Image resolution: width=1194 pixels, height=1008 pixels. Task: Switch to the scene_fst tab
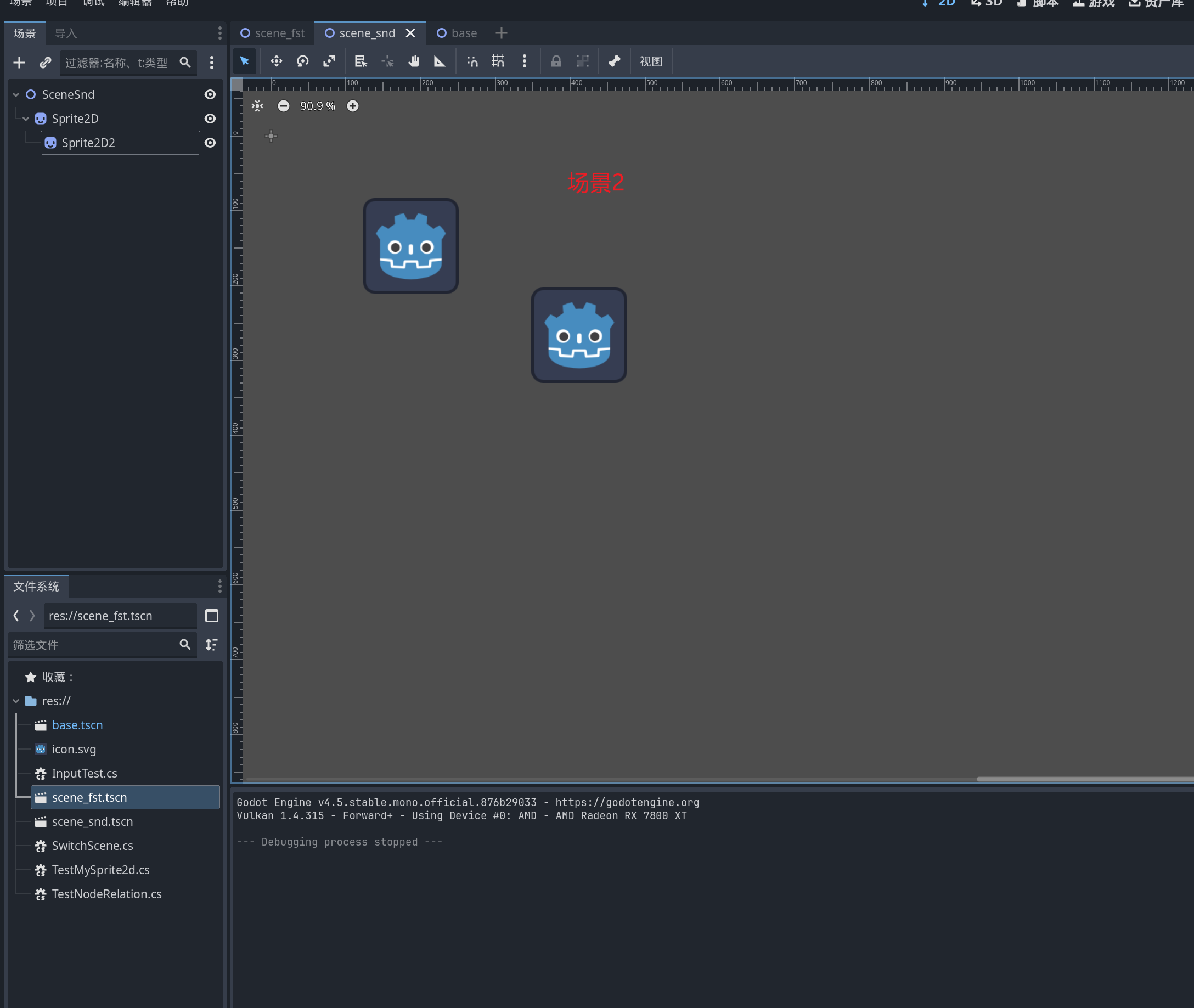(273, 33)
